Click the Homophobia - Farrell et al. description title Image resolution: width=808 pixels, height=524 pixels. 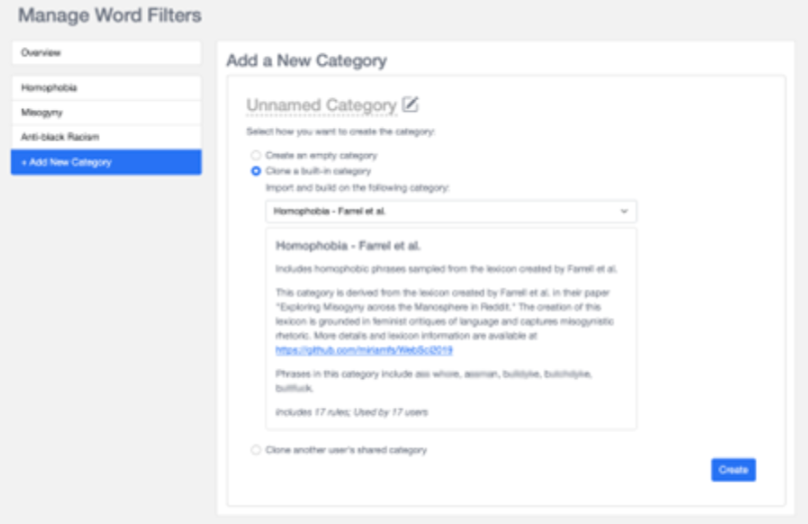coord(348,246)
